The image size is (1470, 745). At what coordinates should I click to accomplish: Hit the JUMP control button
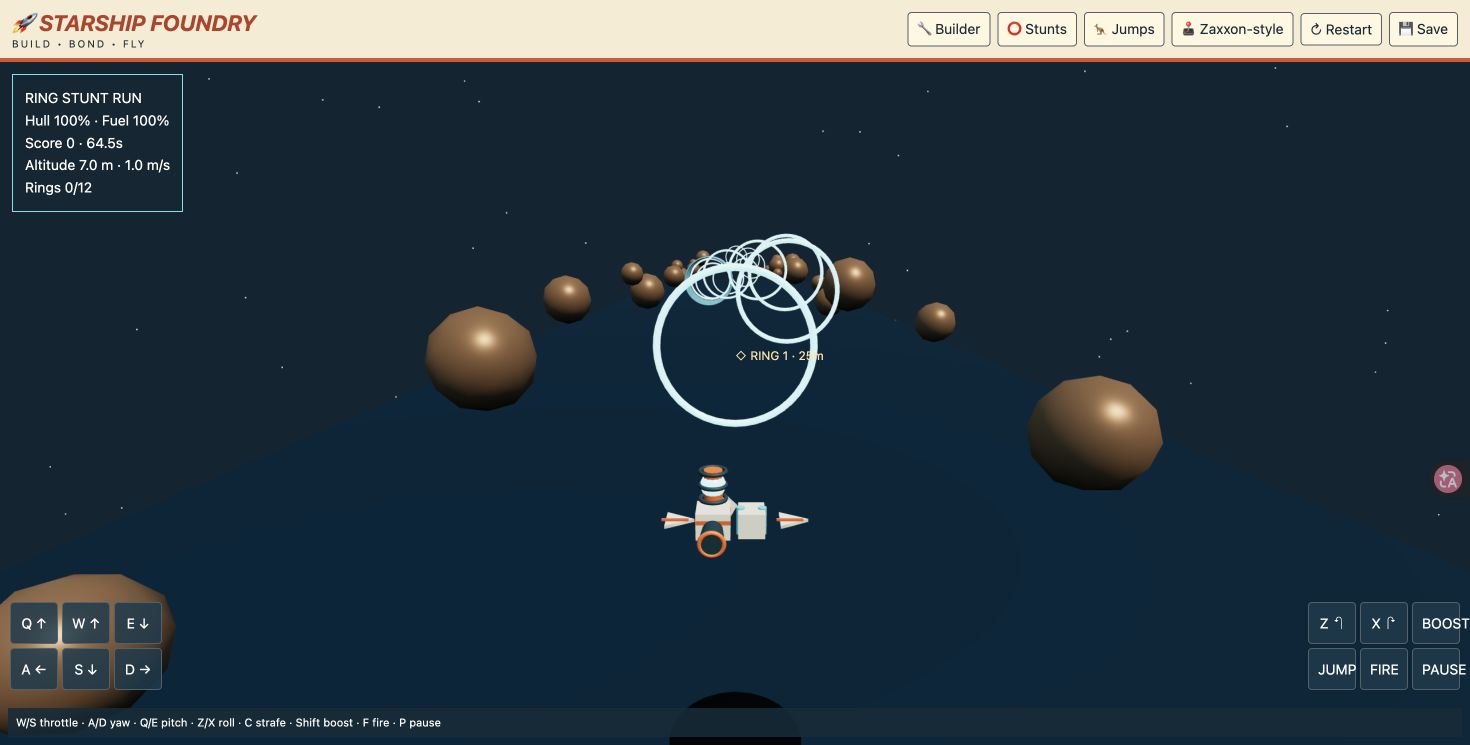pyautogui.click(x=1332, y=669)
